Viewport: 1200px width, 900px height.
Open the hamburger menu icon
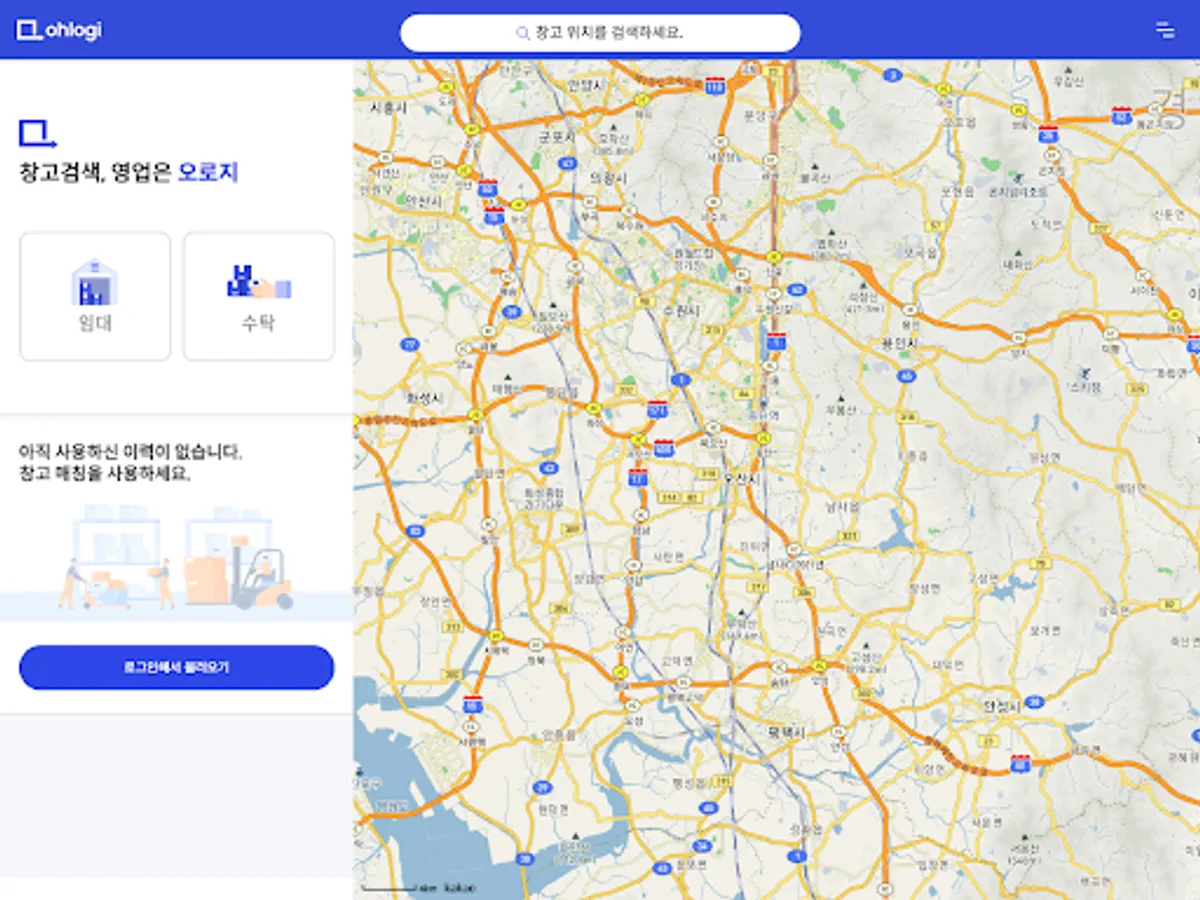click(1165, 30)
